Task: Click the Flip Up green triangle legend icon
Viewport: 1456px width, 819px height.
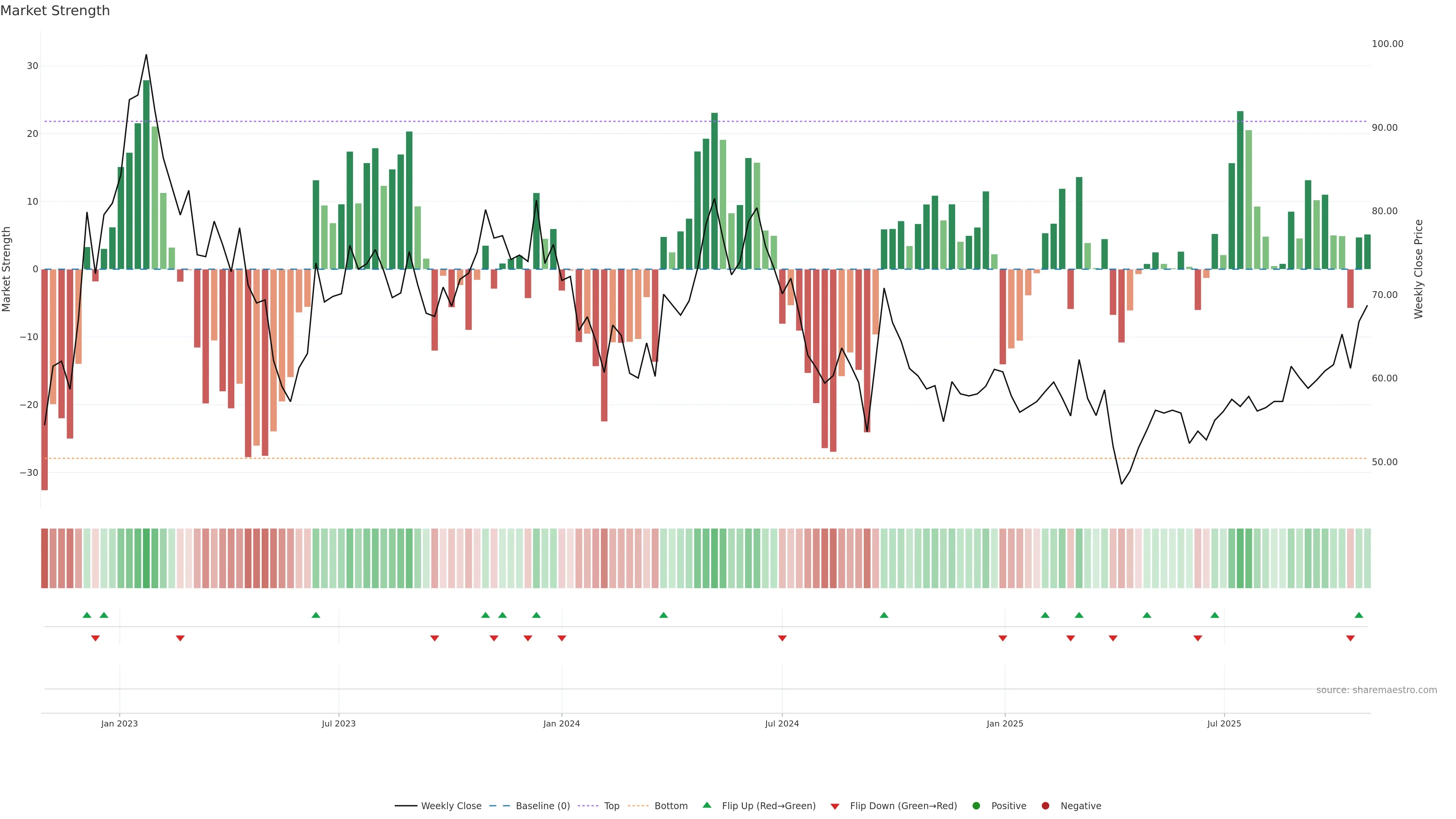Action: click(706, 805)
